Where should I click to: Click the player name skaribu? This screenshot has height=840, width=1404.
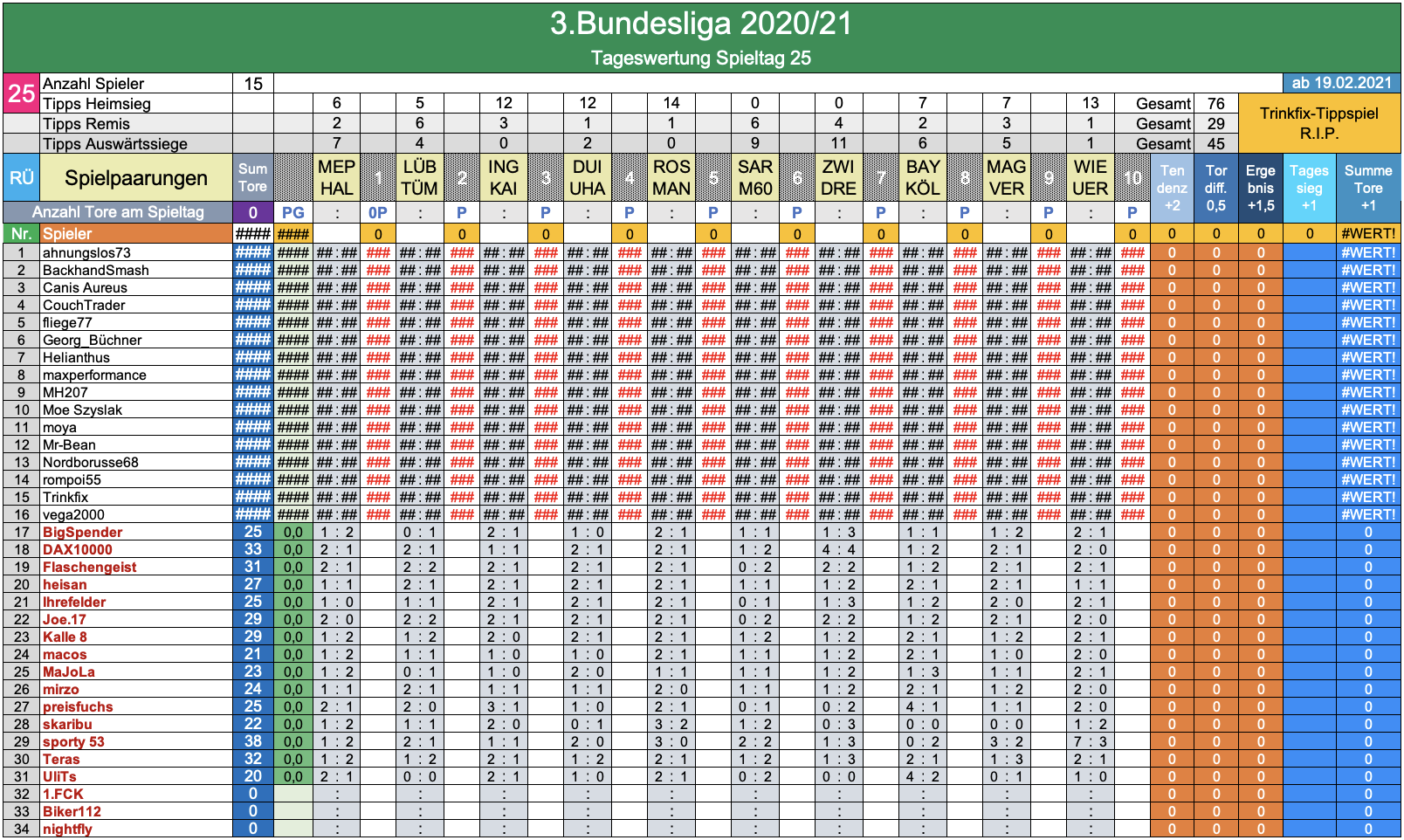click(67, 724)
